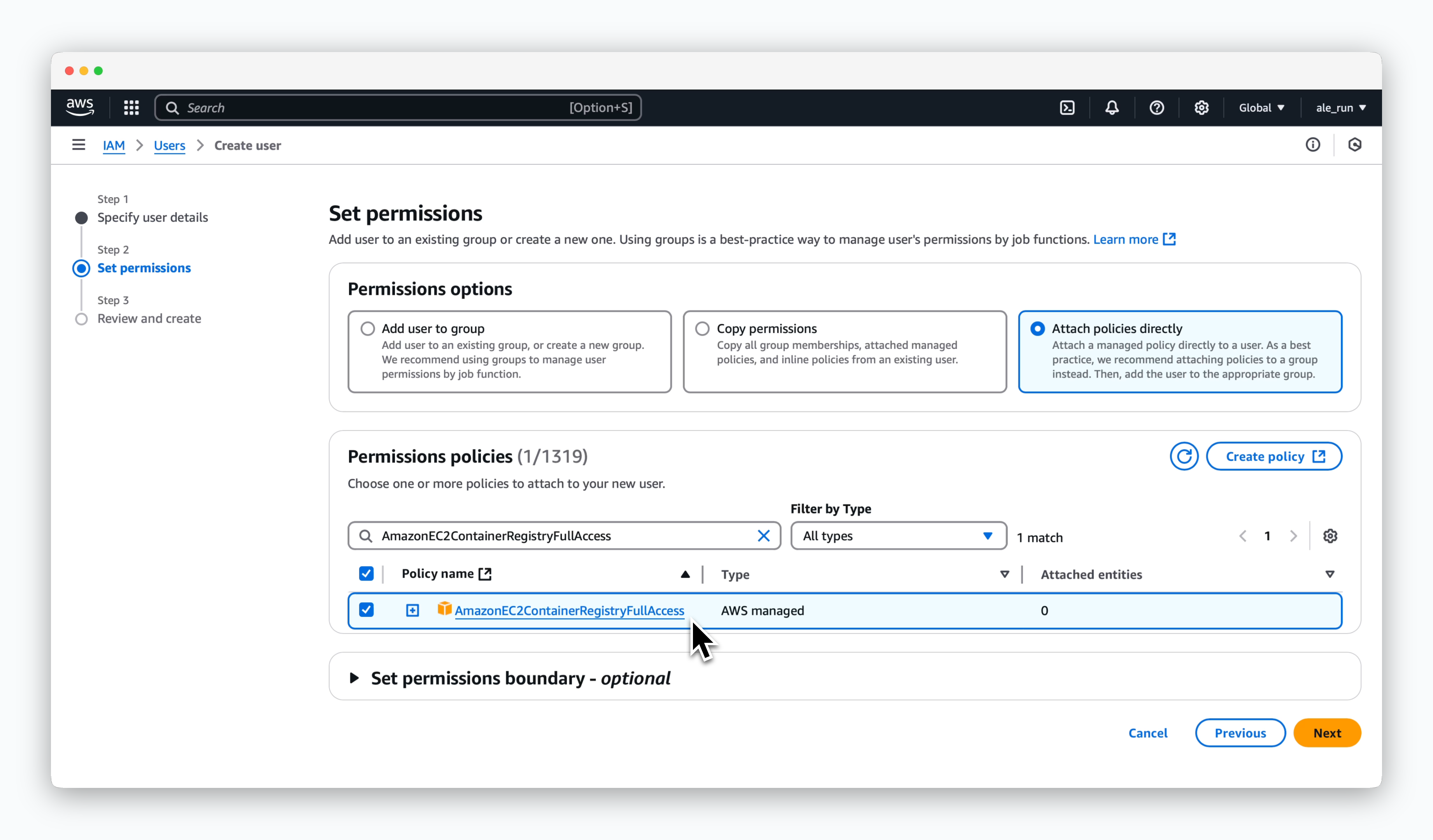Select Step 3 Review and create

pos(149,319)
